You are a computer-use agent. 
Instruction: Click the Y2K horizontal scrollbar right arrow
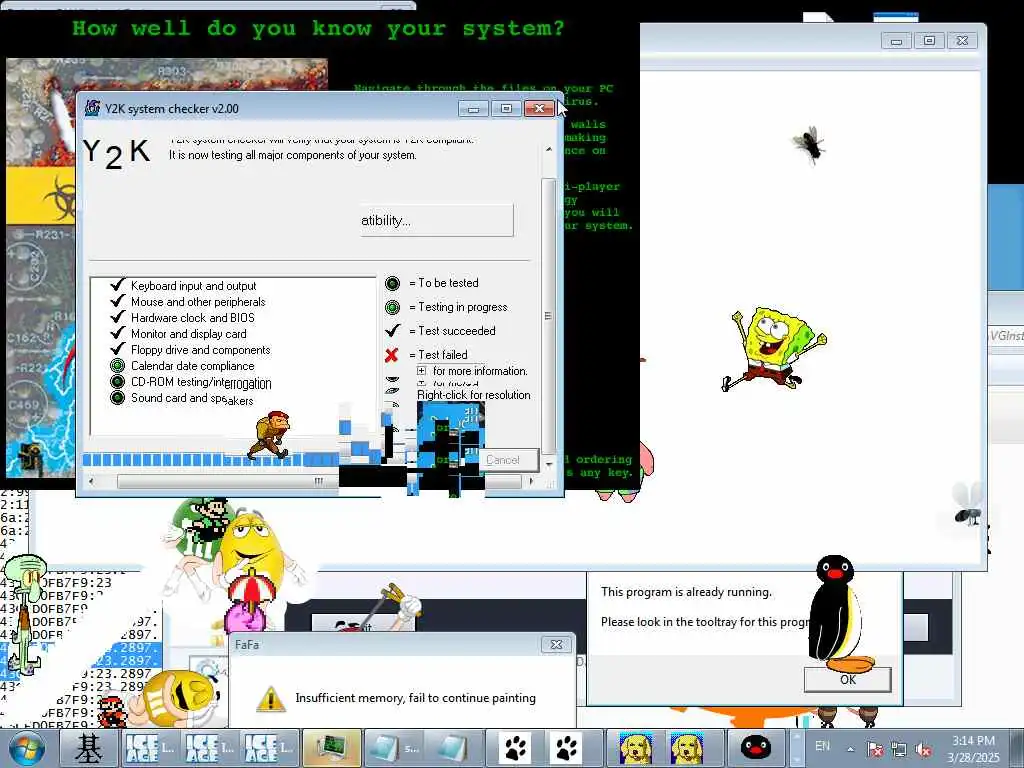click(531, 481)
